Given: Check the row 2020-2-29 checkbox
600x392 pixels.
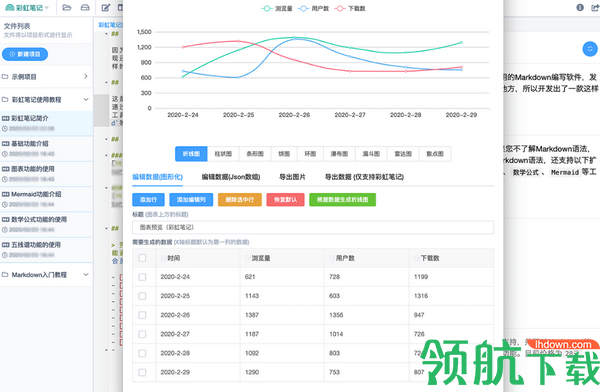Looking at the screenshot, I should tap(142, 372).
